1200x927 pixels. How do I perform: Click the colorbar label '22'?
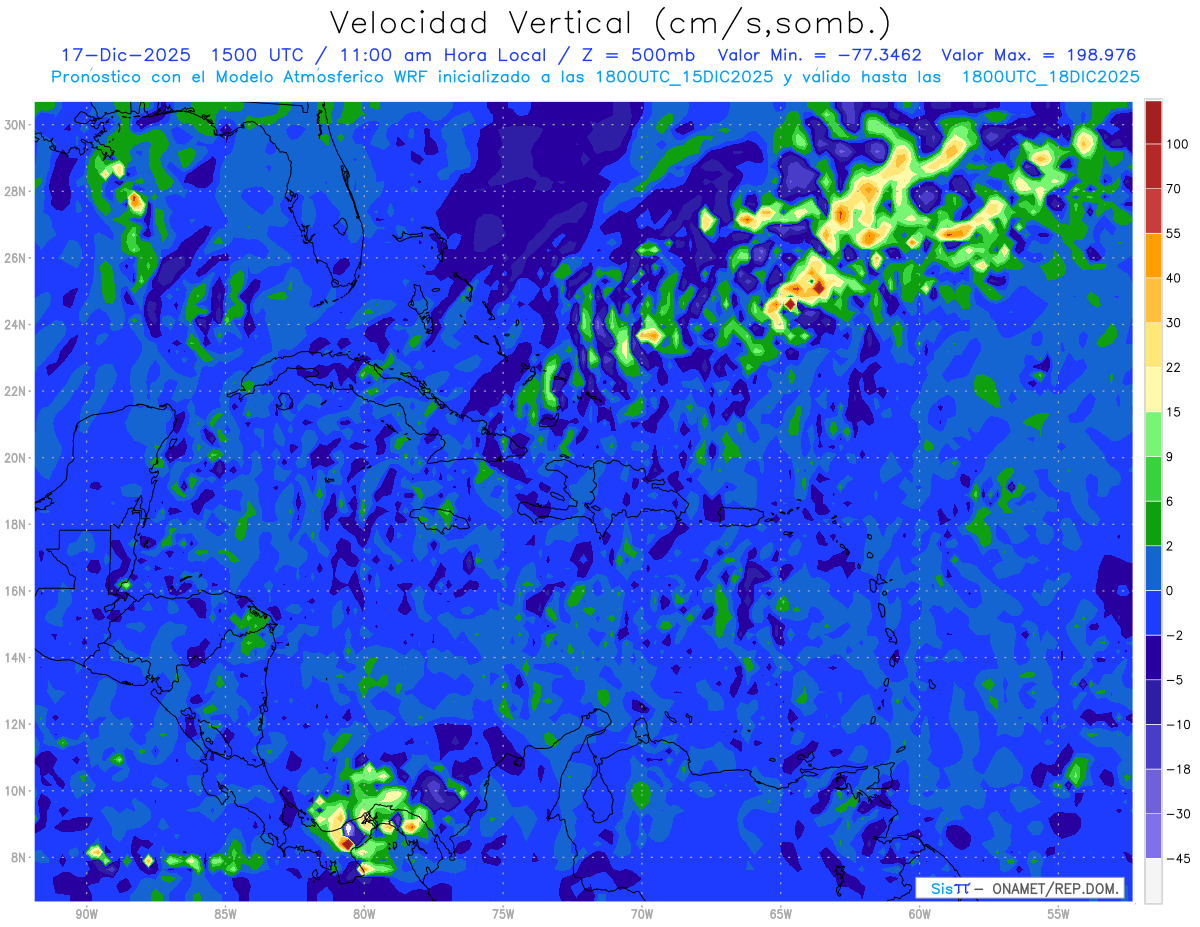pos(1174,367)
